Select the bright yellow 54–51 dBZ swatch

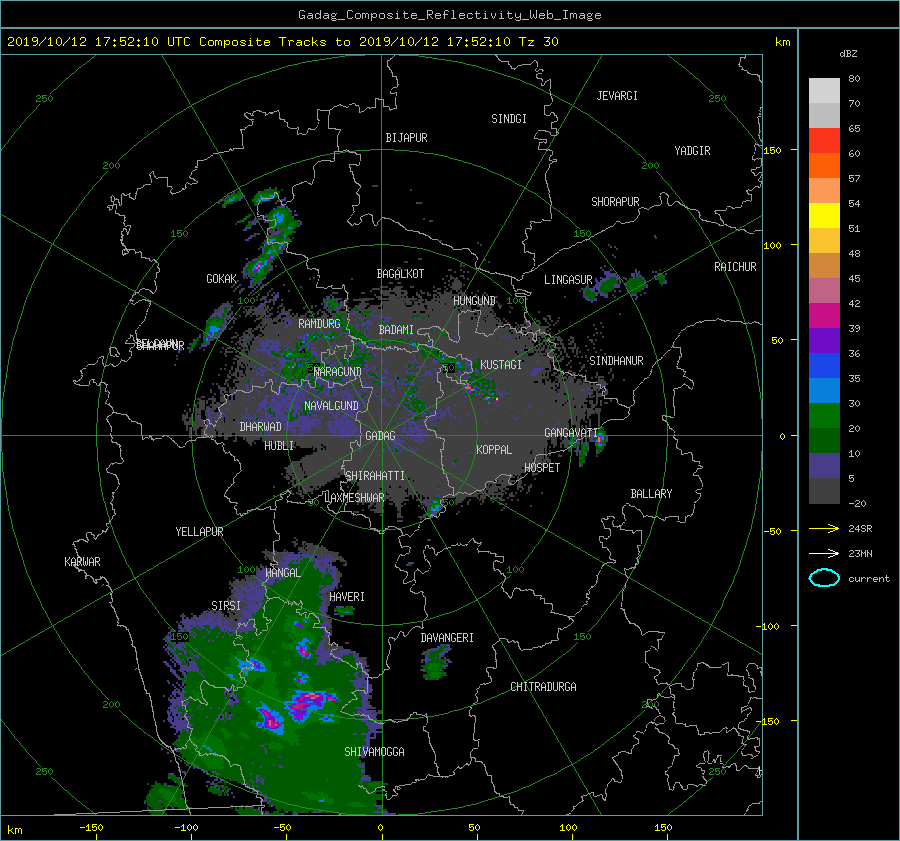[824, 215]
